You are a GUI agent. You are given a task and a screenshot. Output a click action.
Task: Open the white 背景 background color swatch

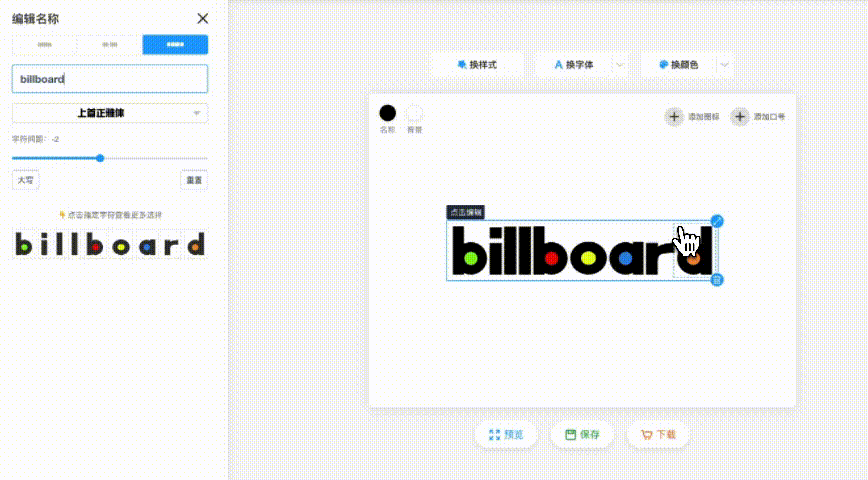pyautogui.click(x=414, y=113)
